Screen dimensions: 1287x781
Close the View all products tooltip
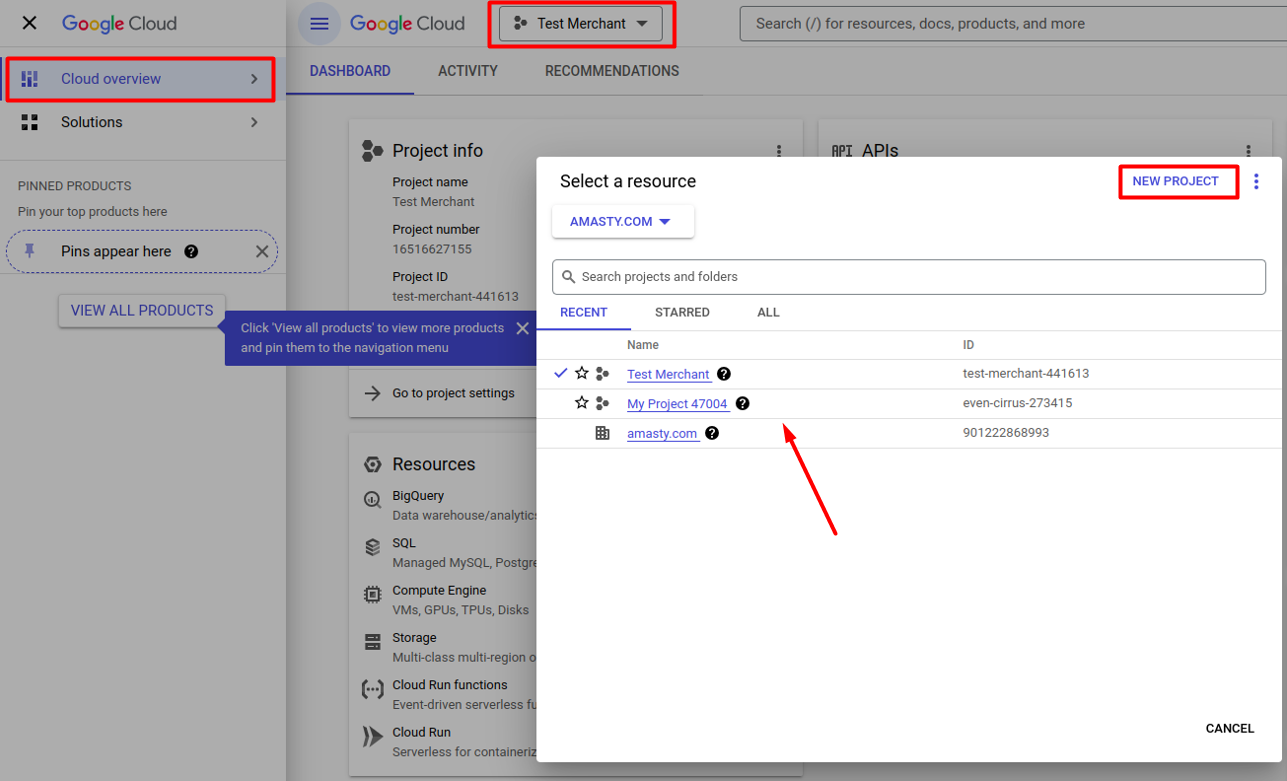point(522,328)
